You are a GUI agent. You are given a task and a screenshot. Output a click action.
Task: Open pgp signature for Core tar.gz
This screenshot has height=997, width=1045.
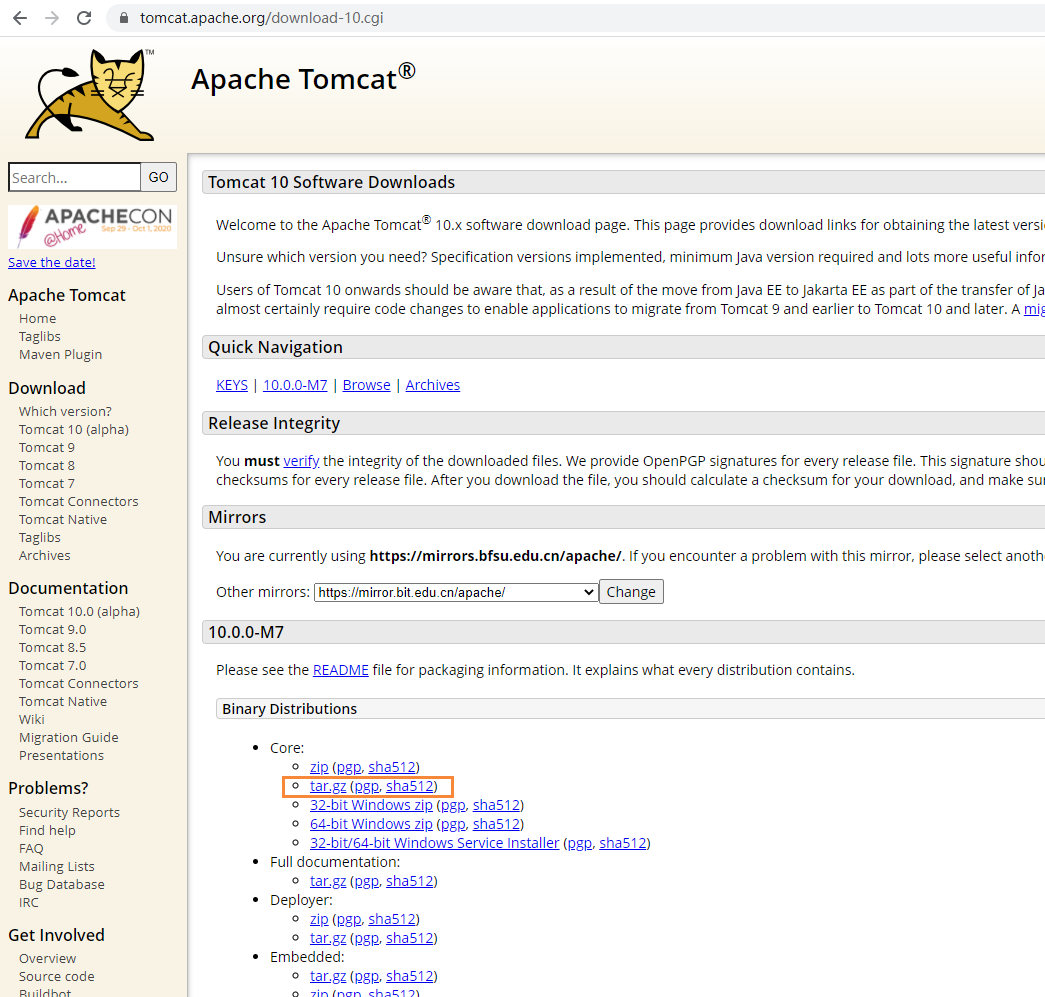tap(366, 786)
